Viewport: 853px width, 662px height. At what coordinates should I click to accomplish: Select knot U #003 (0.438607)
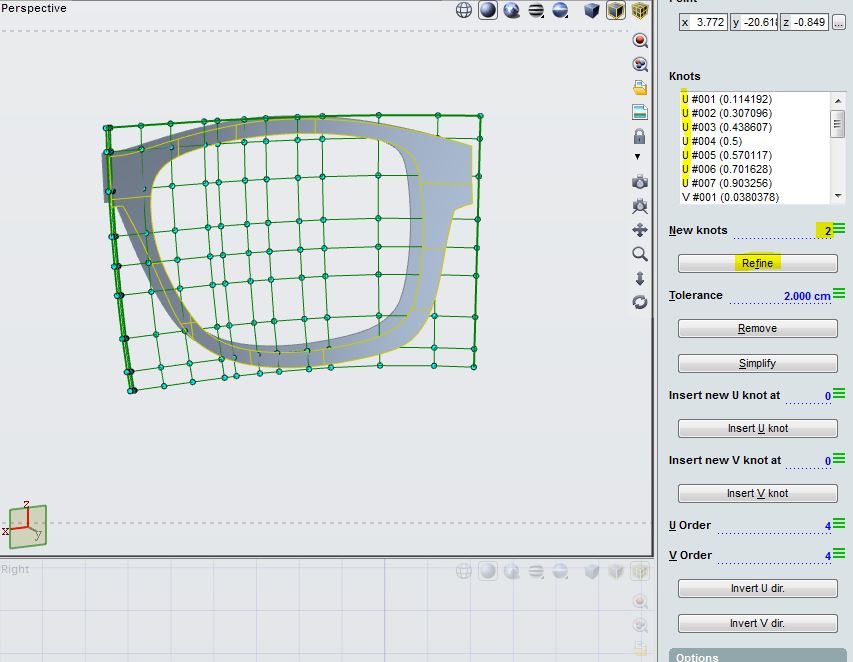tap(727, 127)
